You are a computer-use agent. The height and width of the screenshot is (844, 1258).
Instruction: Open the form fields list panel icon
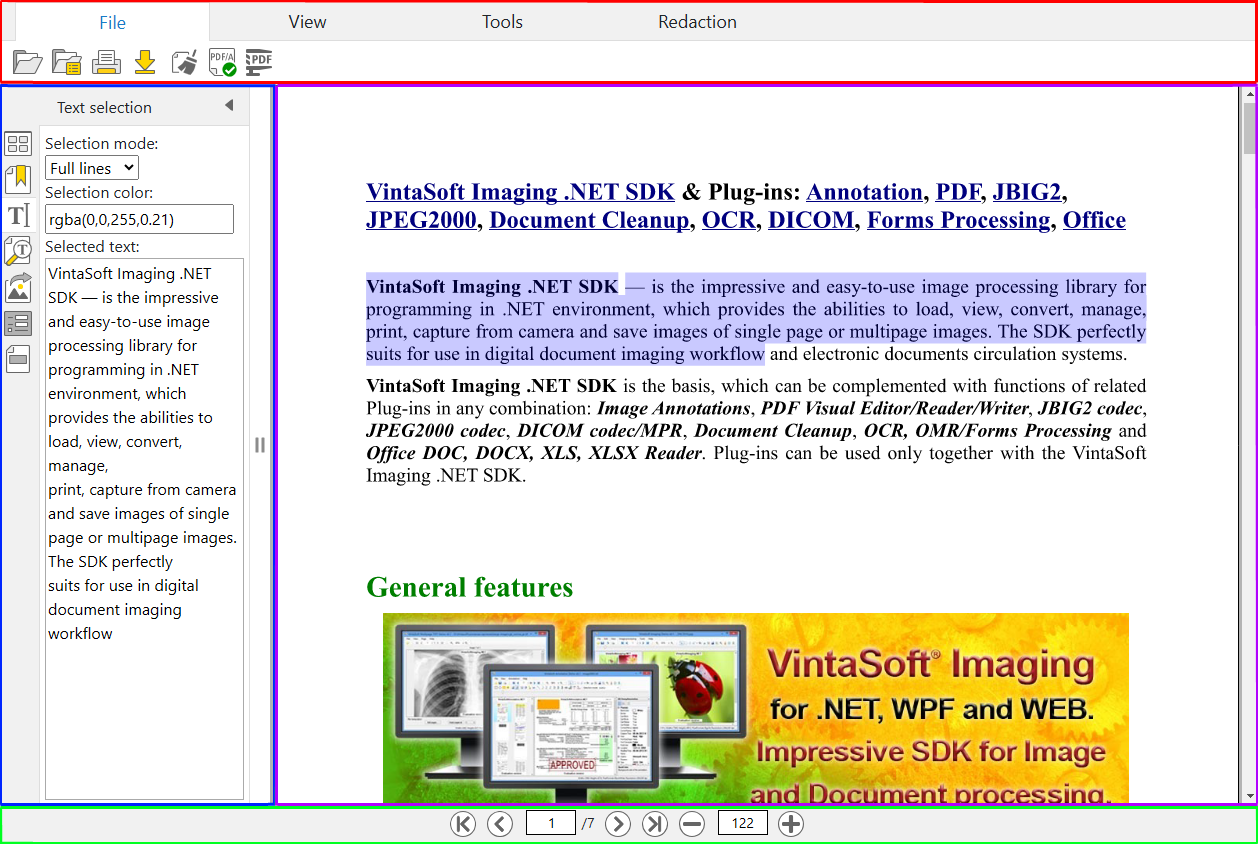tap(18, 323)
